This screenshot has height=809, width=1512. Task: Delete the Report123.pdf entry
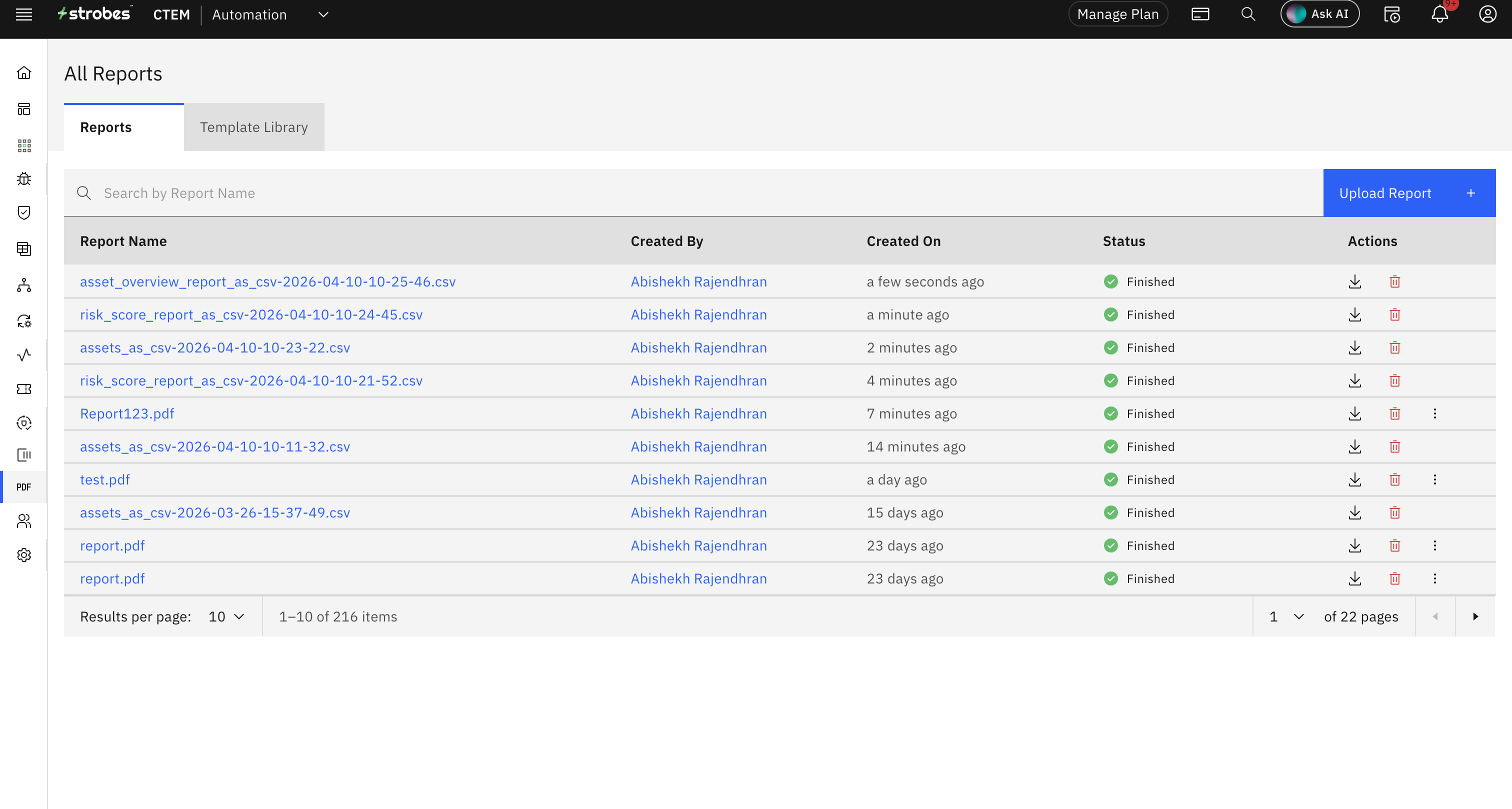1394,414
